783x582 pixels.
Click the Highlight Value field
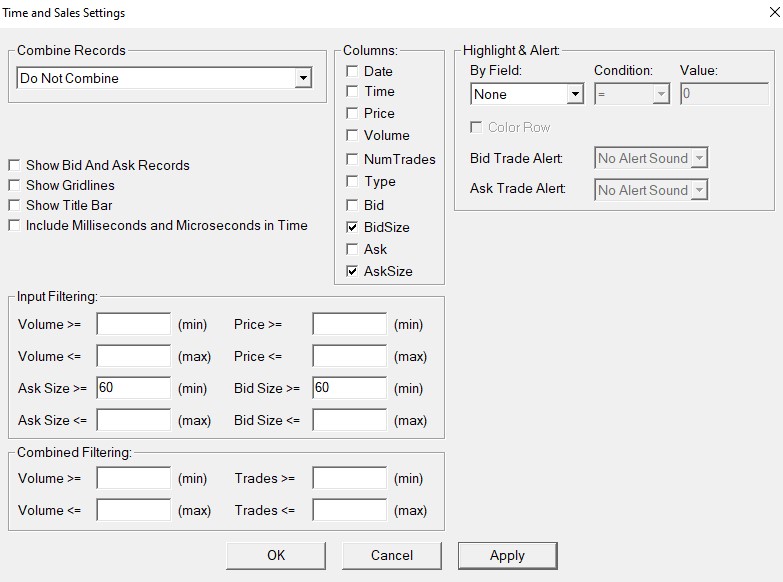(x=725, y=94)
